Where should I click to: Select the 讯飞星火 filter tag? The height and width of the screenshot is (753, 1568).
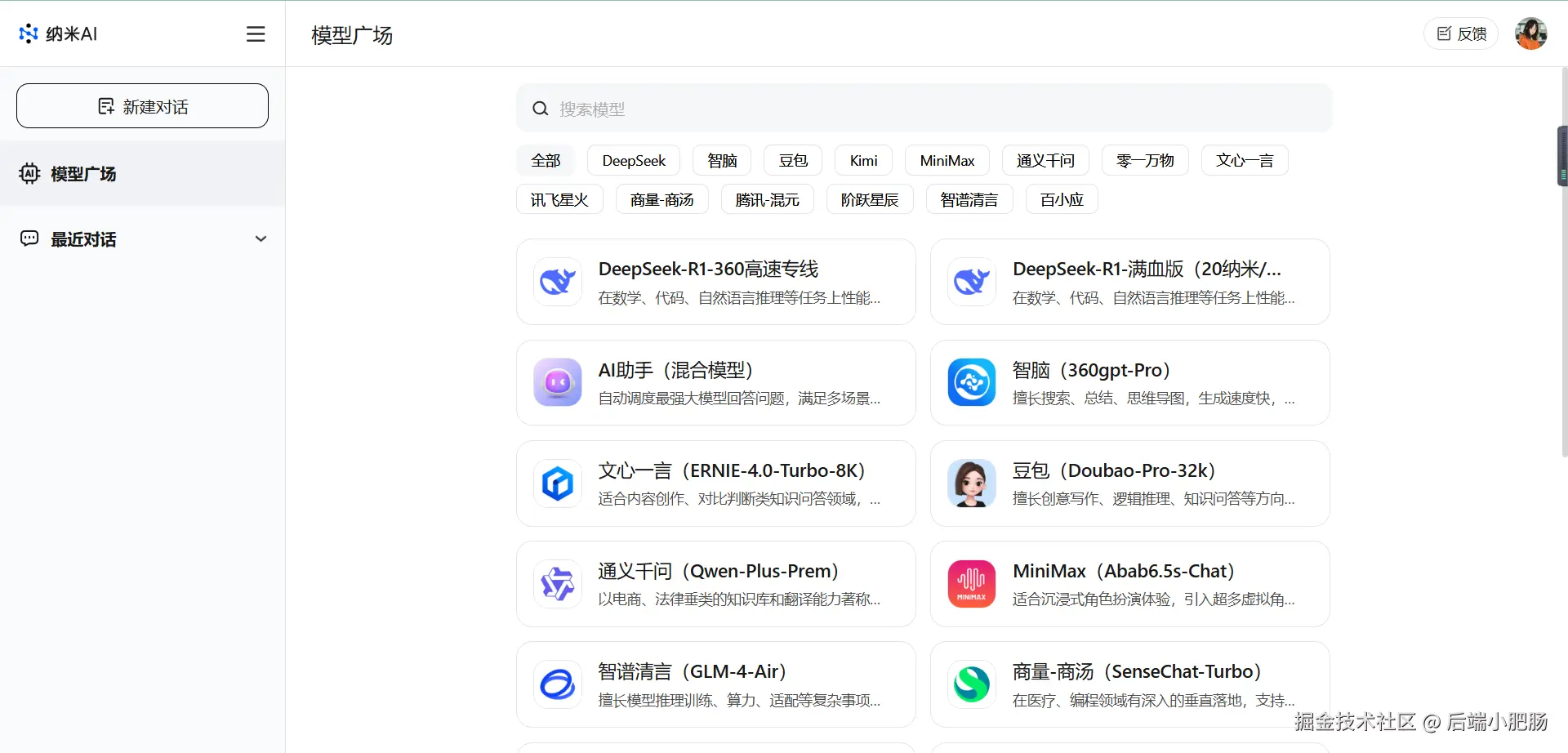click(x=559, y=199)
